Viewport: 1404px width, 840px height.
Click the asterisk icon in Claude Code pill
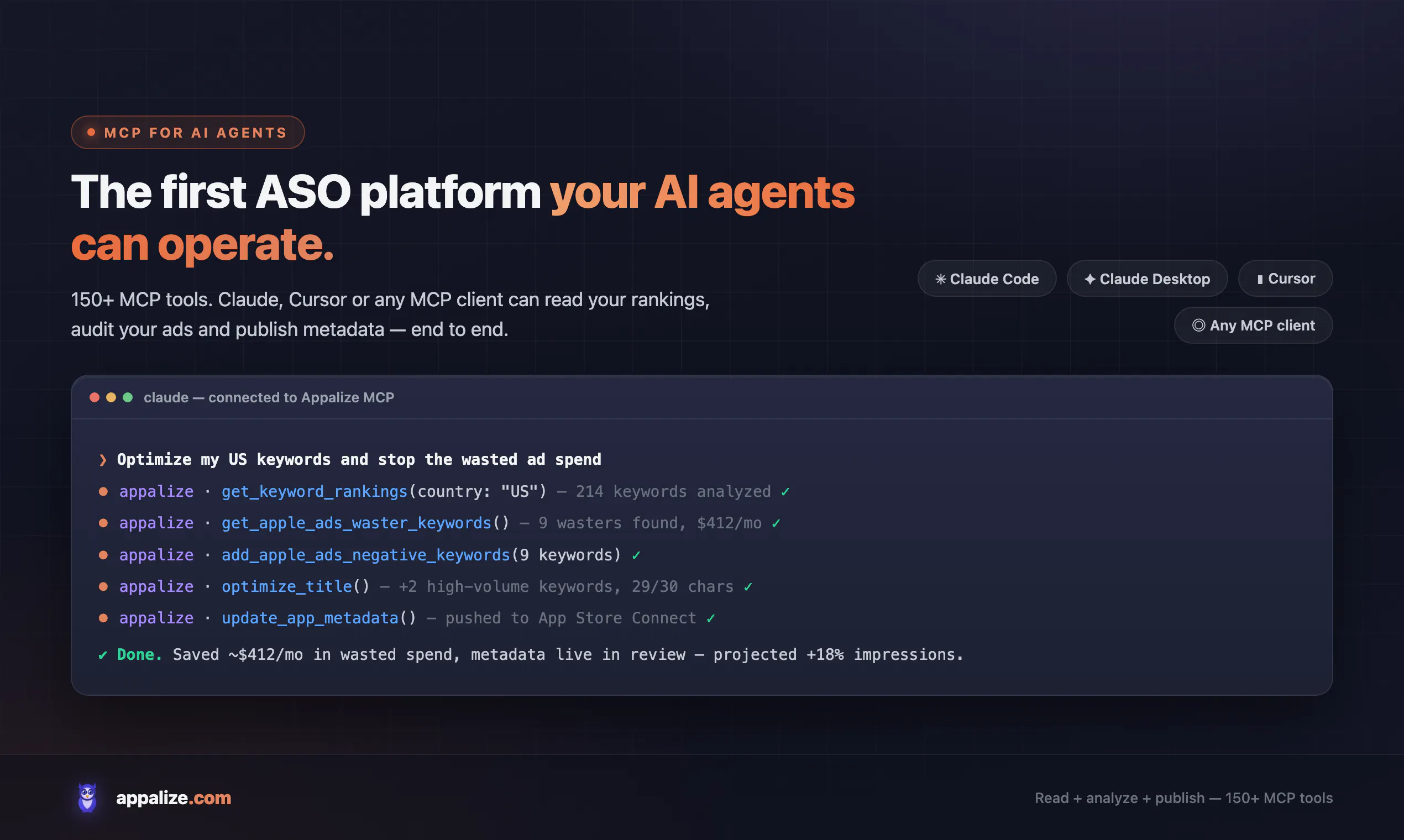coord(940,279)
